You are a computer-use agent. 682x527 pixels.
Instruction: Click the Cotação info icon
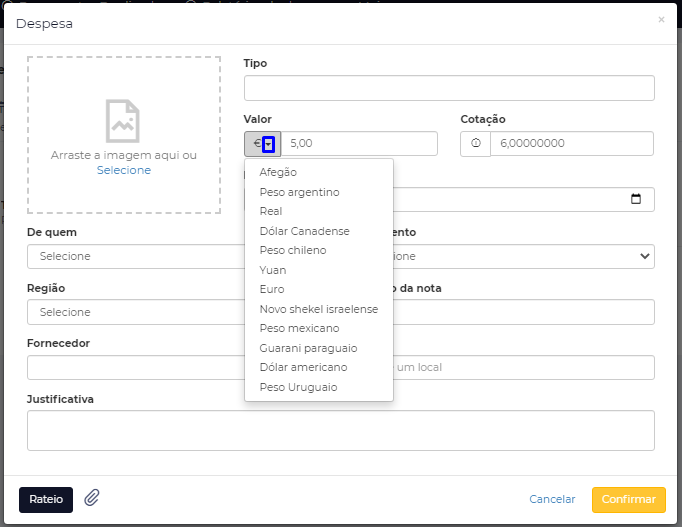475,143
